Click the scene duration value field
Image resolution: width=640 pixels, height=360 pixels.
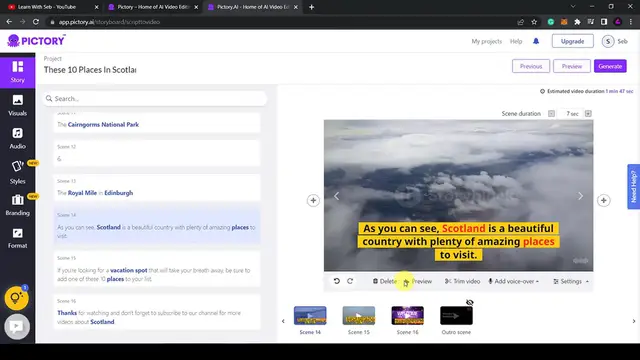click(x=572, y=114)
